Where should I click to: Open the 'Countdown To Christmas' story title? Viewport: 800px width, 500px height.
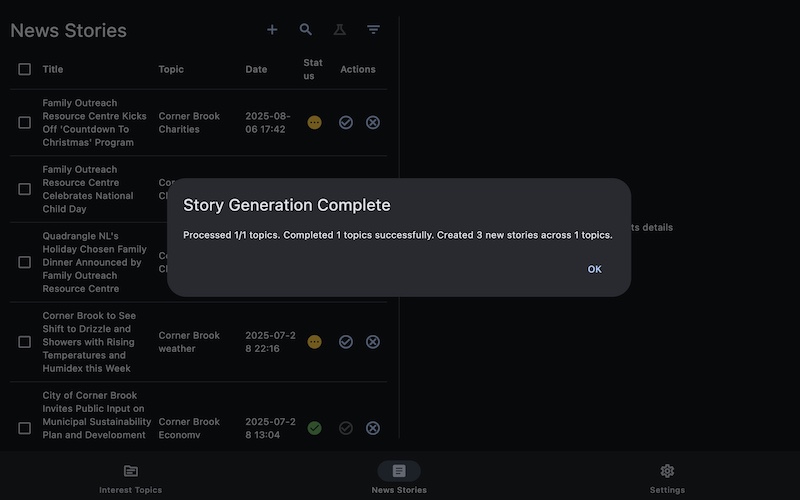tap(94, 122)
